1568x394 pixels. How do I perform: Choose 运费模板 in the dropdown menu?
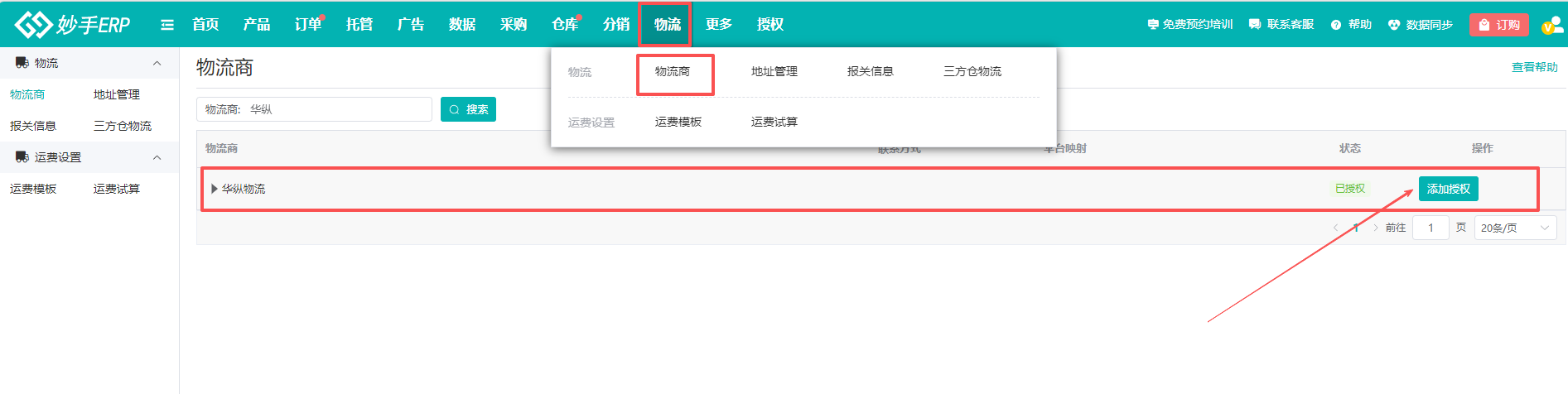pos(678,122)
